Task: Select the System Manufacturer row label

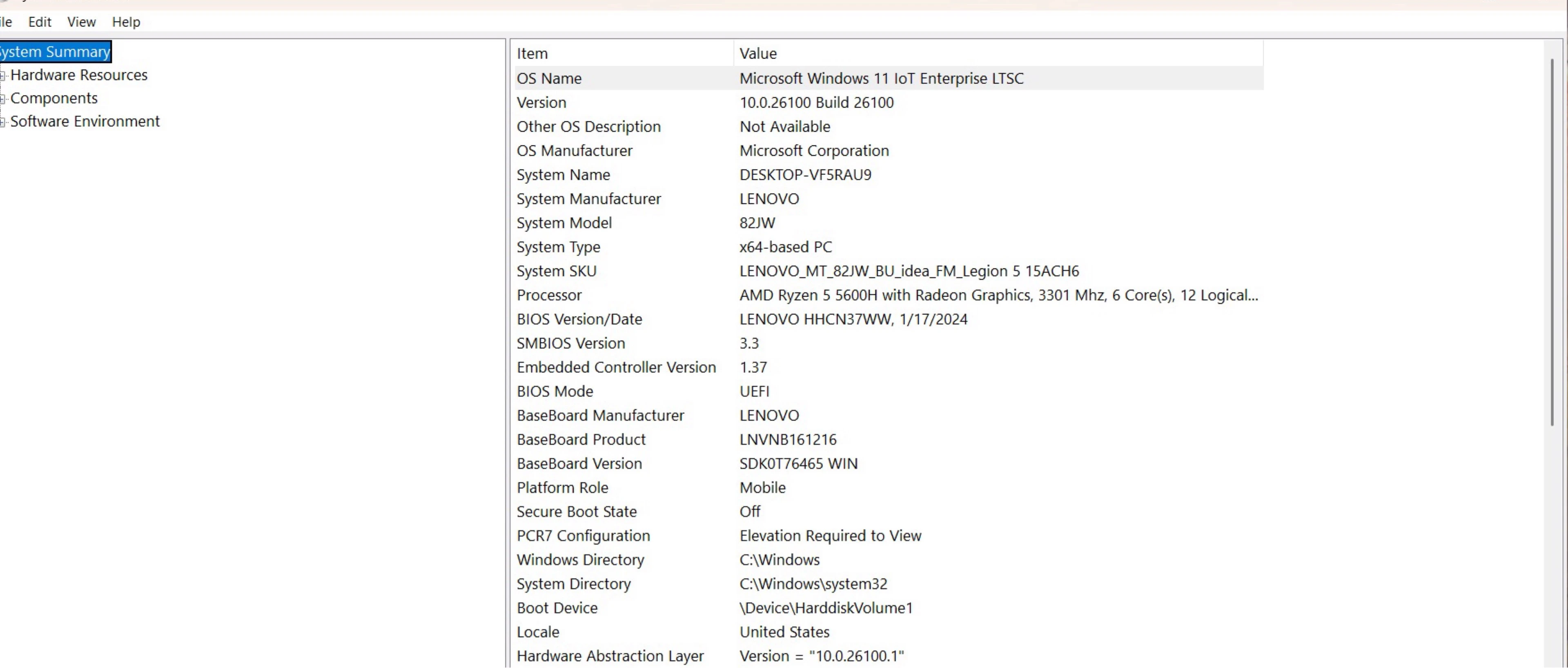Action: (x=588, y=198)
